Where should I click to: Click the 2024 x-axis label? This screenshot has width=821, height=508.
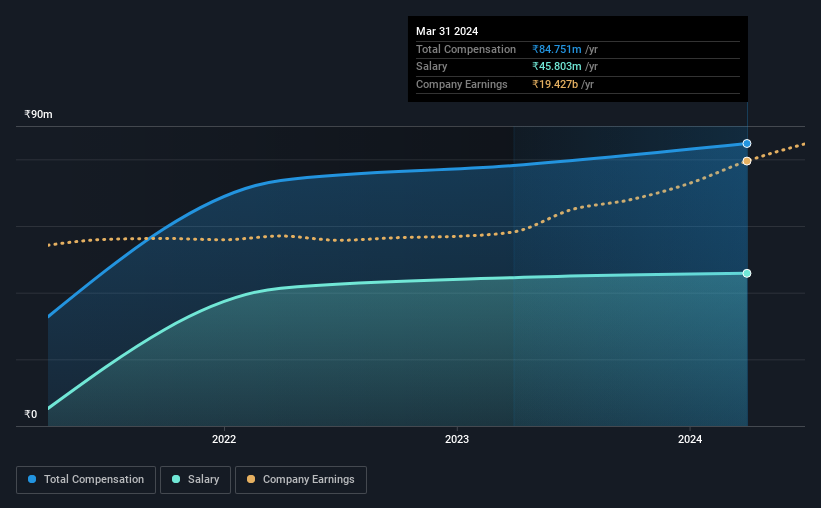[x=690, y=439]
